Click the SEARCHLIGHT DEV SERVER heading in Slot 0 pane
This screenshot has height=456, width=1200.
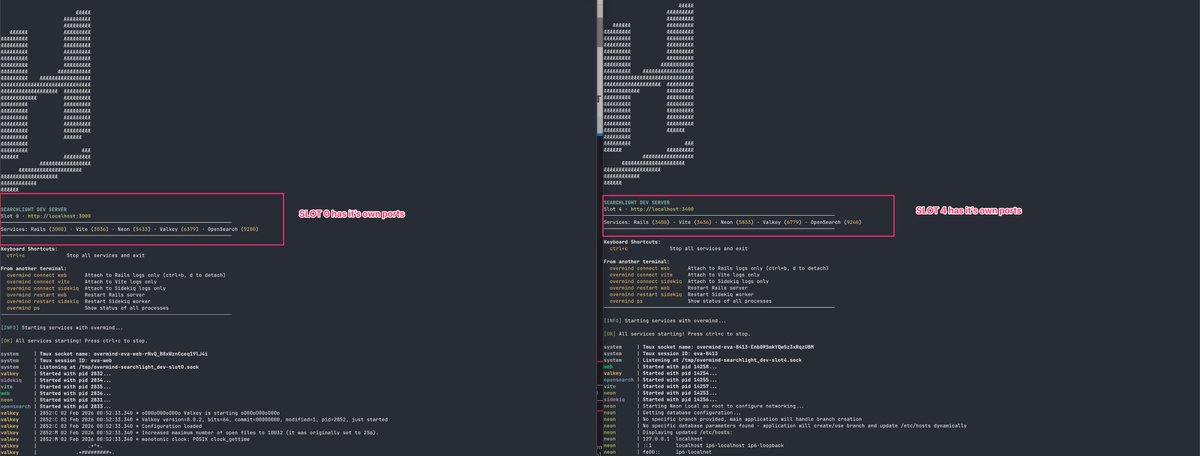click(33, 209)
